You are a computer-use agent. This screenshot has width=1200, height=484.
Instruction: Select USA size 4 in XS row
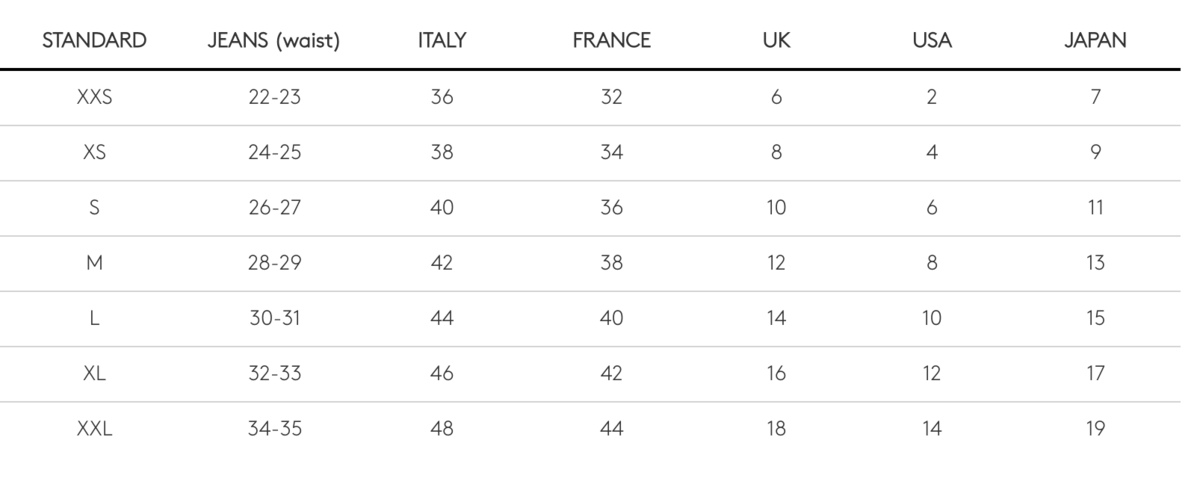[x=932, y=153]
